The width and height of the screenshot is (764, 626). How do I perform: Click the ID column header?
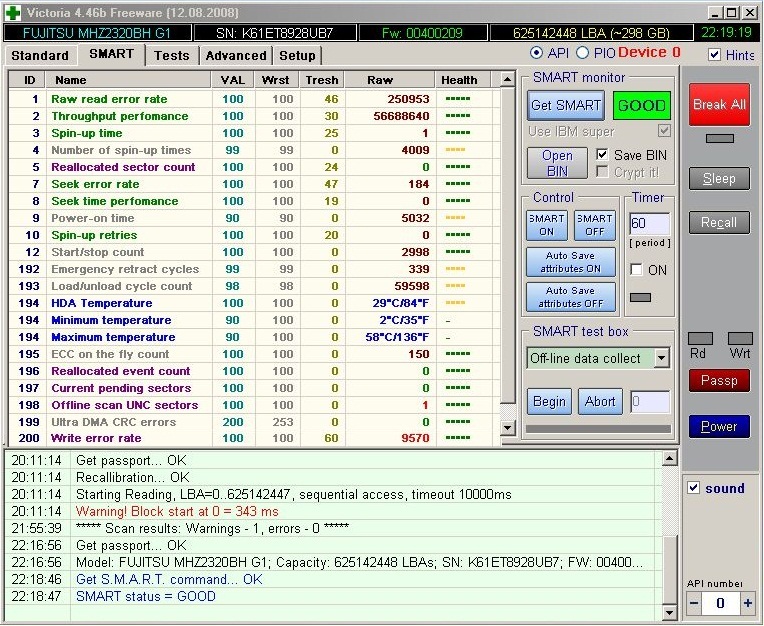pos(28,80)
